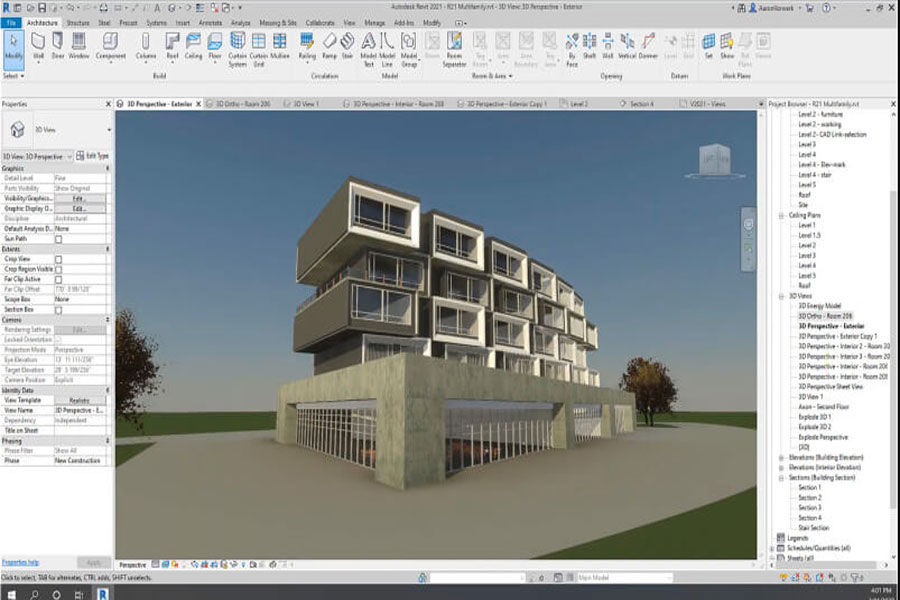Collapse Sections (Building Section) node
Image resolution: width=900 pixels, height=600 pixels.
click(781, 478)
